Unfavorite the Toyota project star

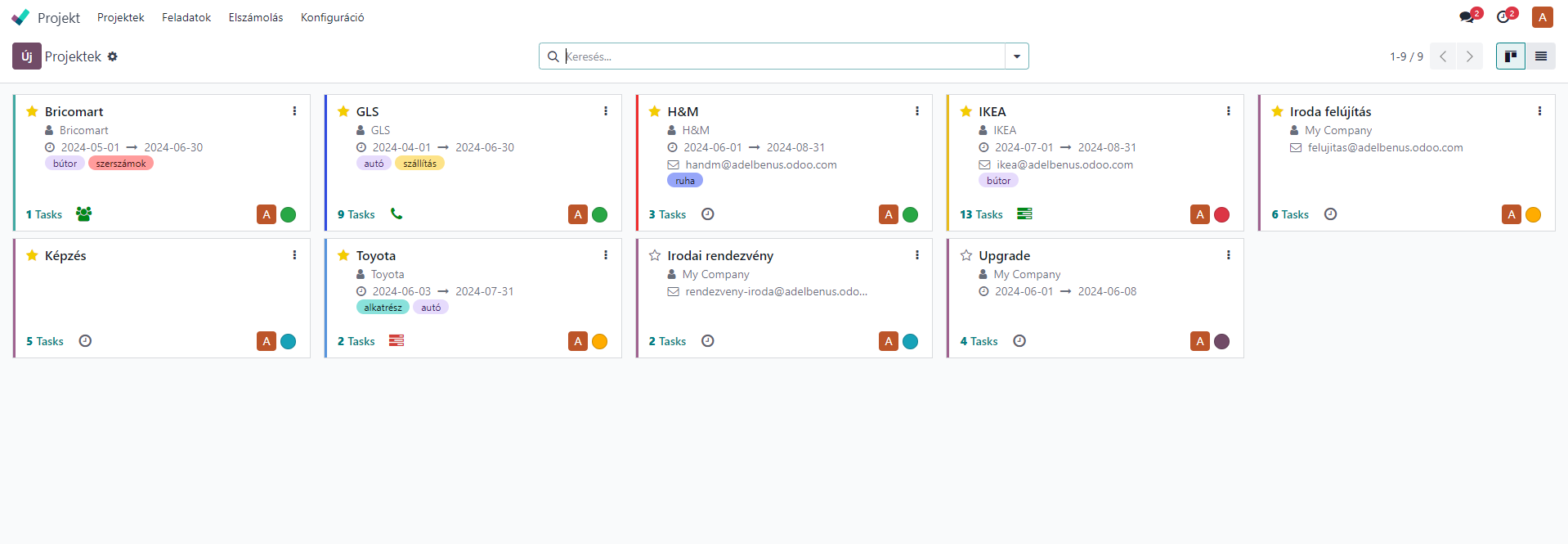pyautogui.click(x=343, y=255)
